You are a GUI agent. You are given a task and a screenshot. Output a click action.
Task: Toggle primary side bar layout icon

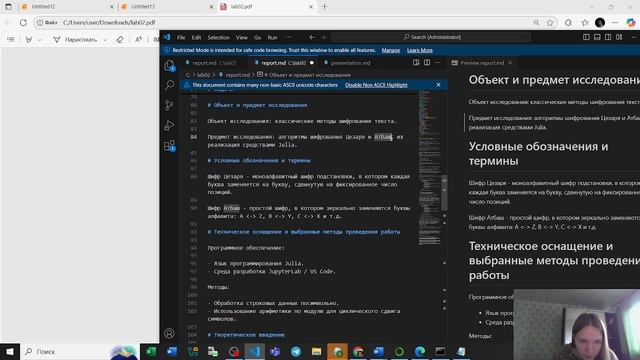(586, 37)
